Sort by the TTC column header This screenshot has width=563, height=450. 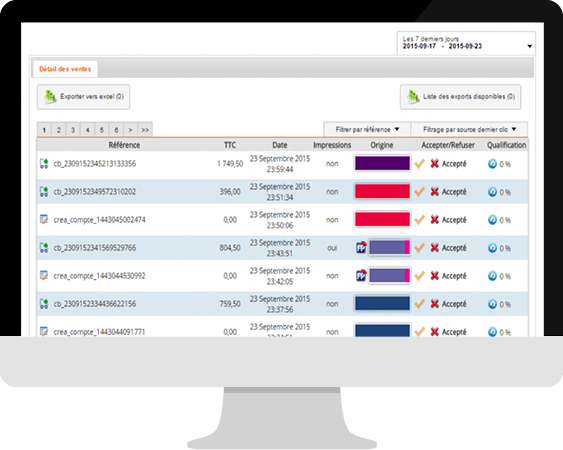pos(230,145)
